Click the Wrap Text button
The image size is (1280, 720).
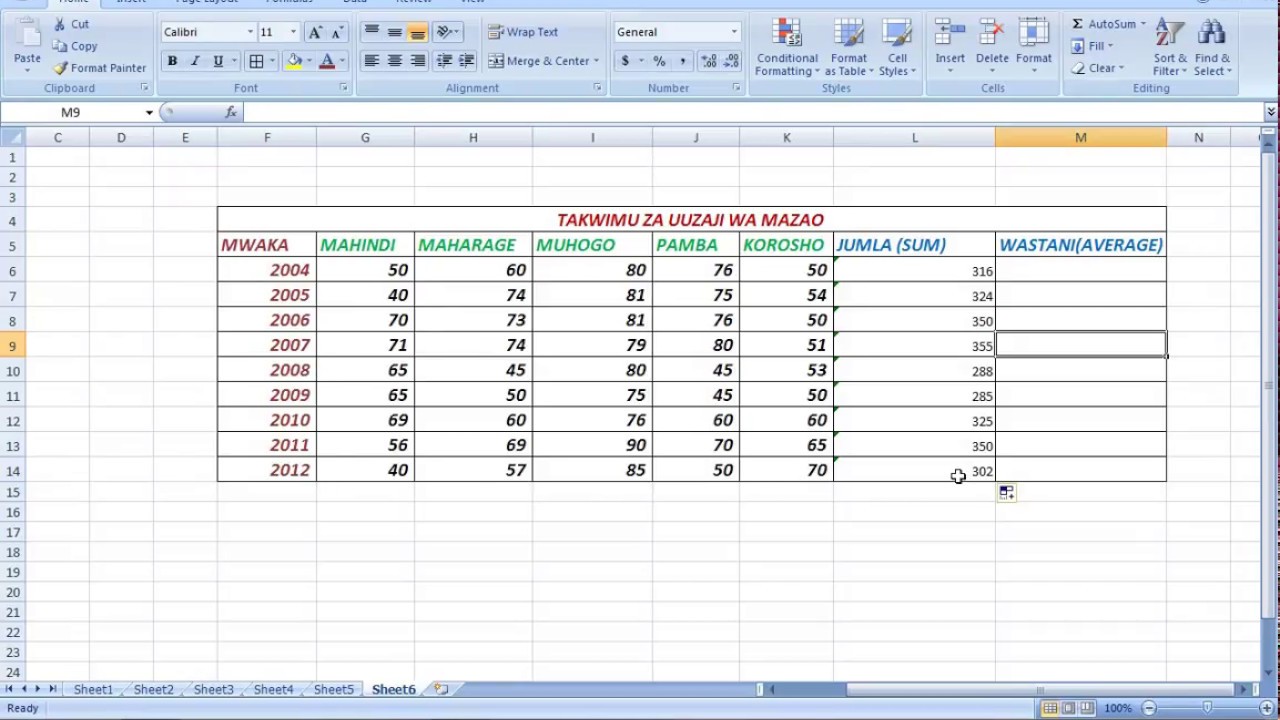point(523,32)
